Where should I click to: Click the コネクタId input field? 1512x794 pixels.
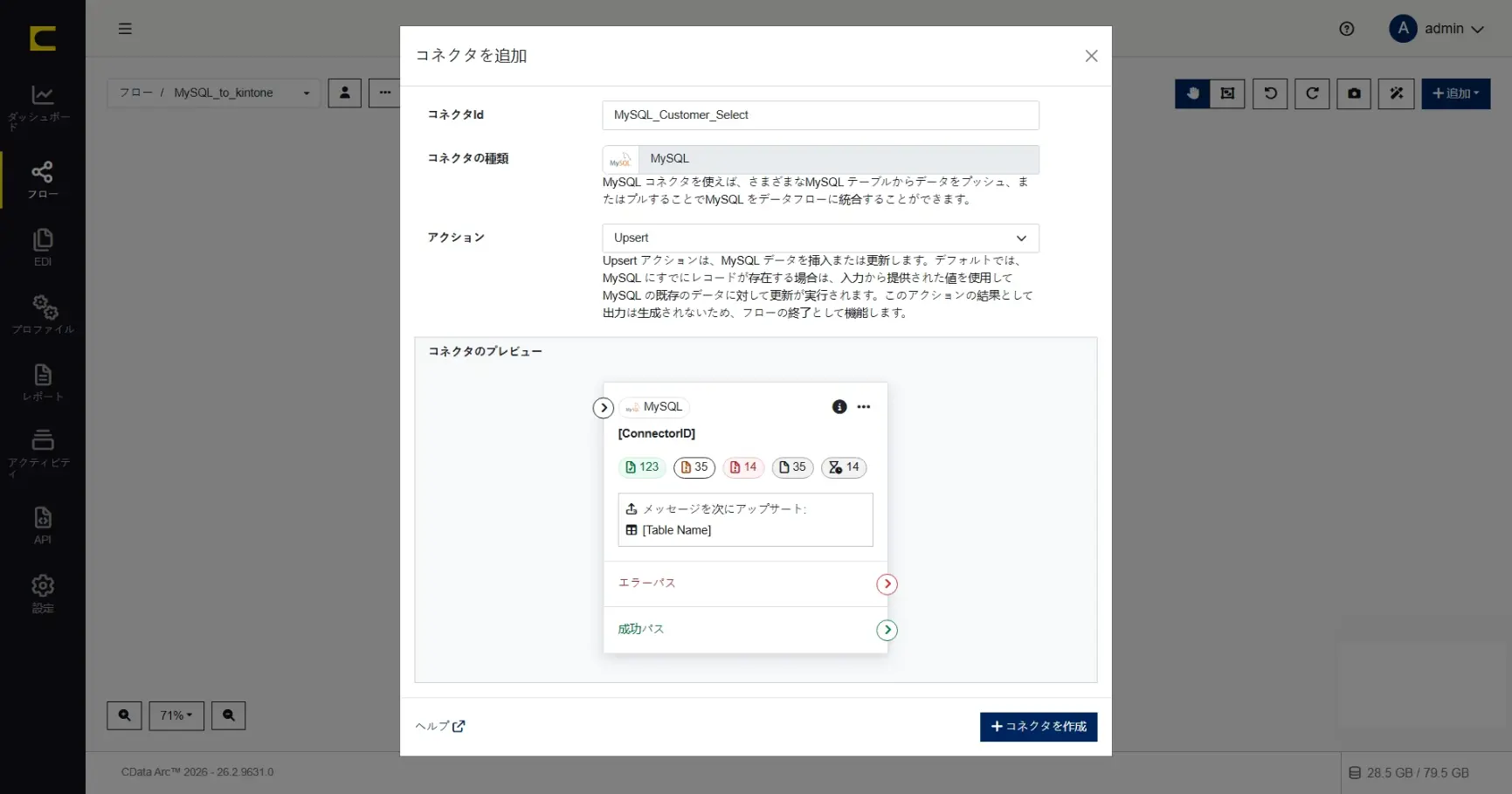820,115
